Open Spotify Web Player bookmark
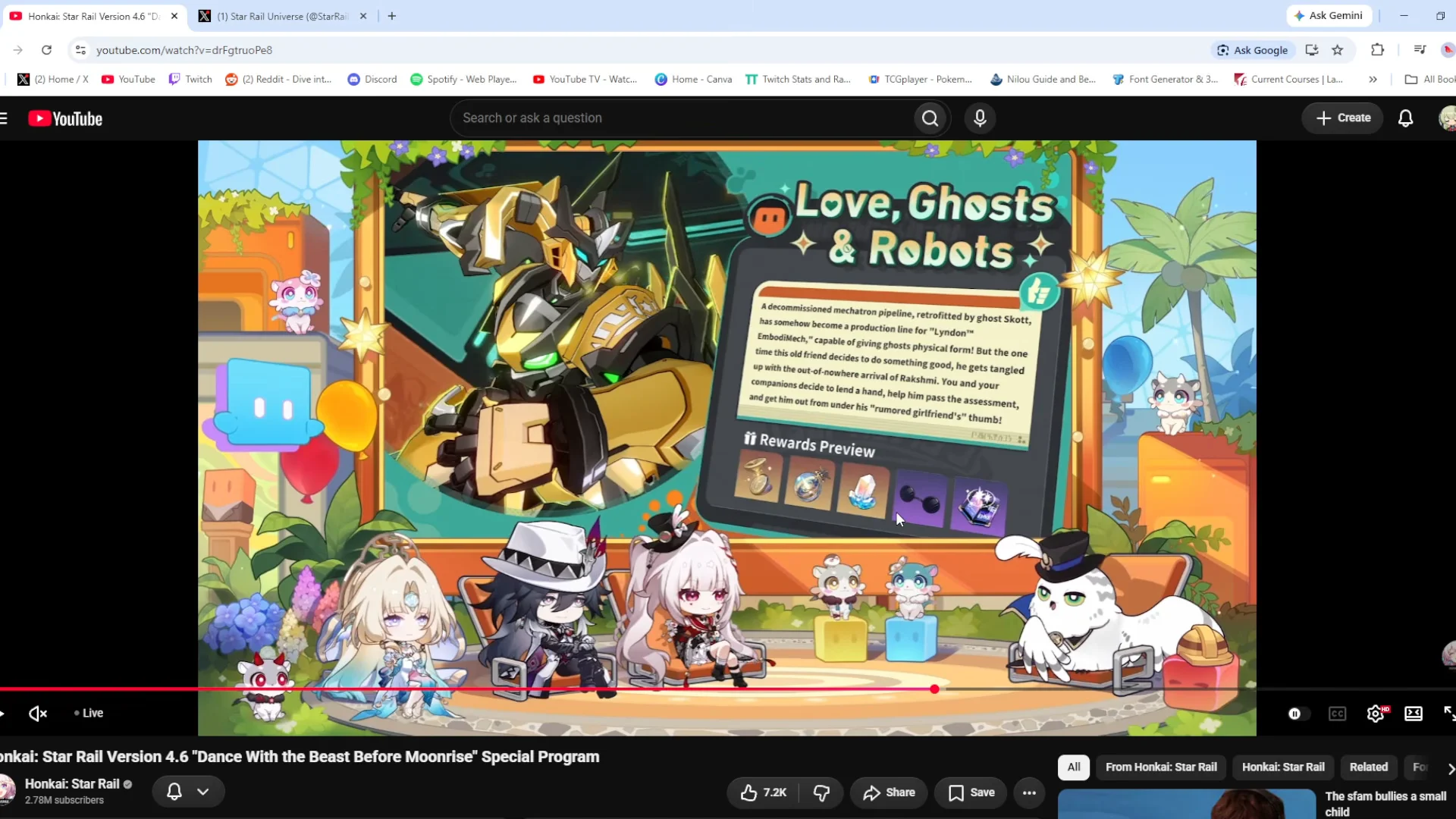Image resolution: width=1456 pixels, height=819 pixels. 463,79
